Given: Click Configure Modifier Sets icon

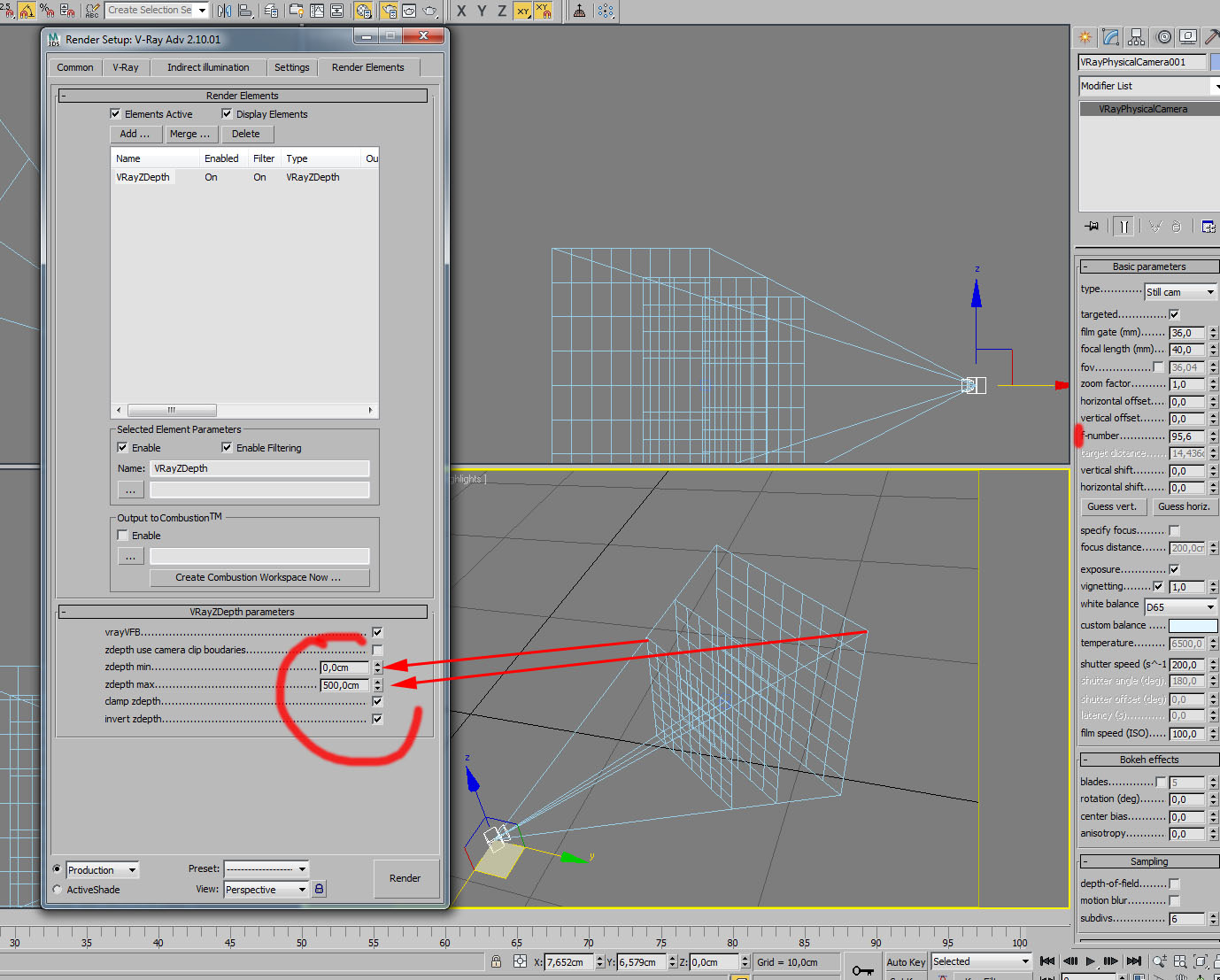Looking at the screenshot, I should [x=1208, y=227].
